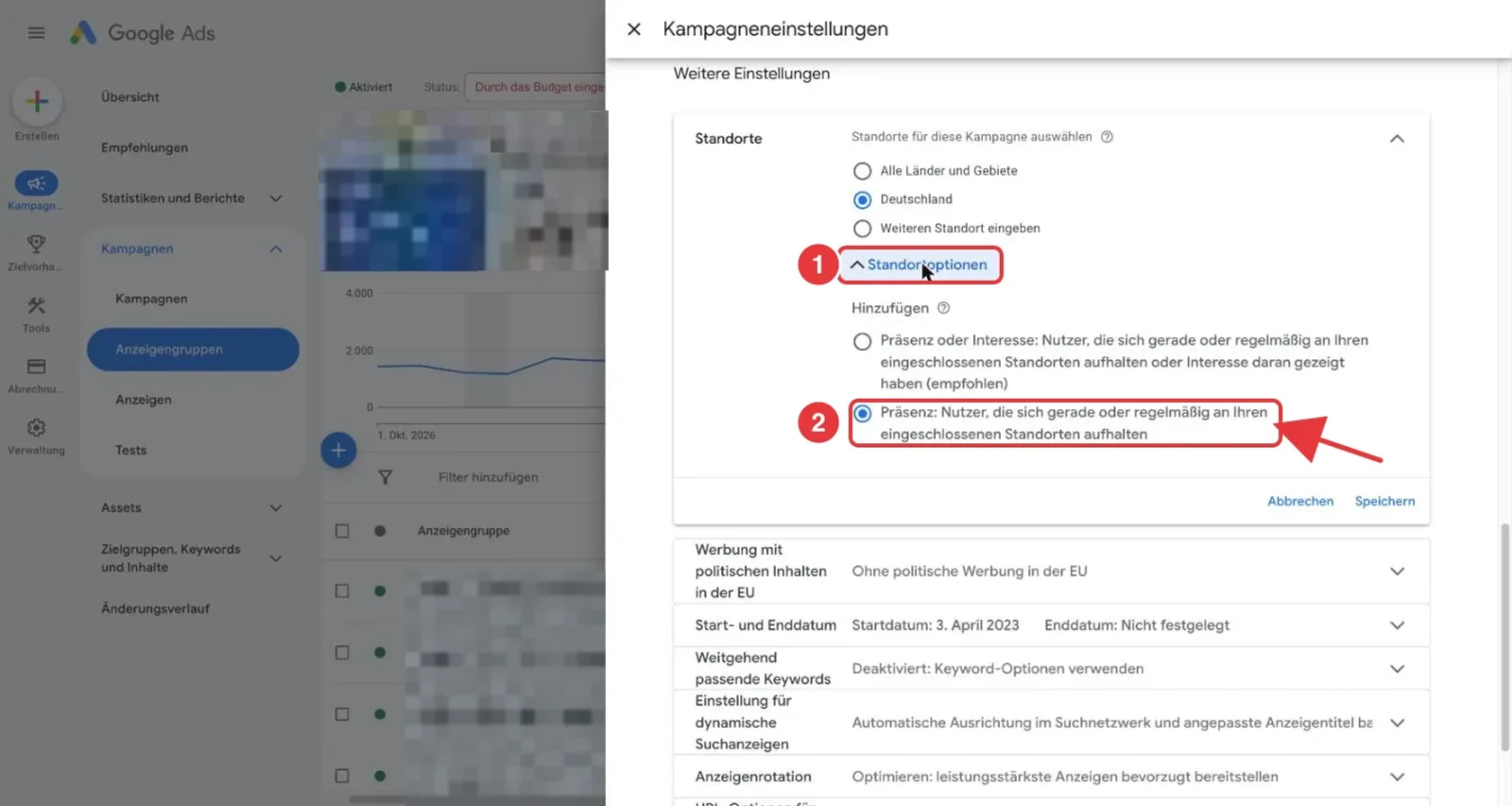Click Filter hinzufügen field
The image size is (1512, 806).
[x=489, y=477]
